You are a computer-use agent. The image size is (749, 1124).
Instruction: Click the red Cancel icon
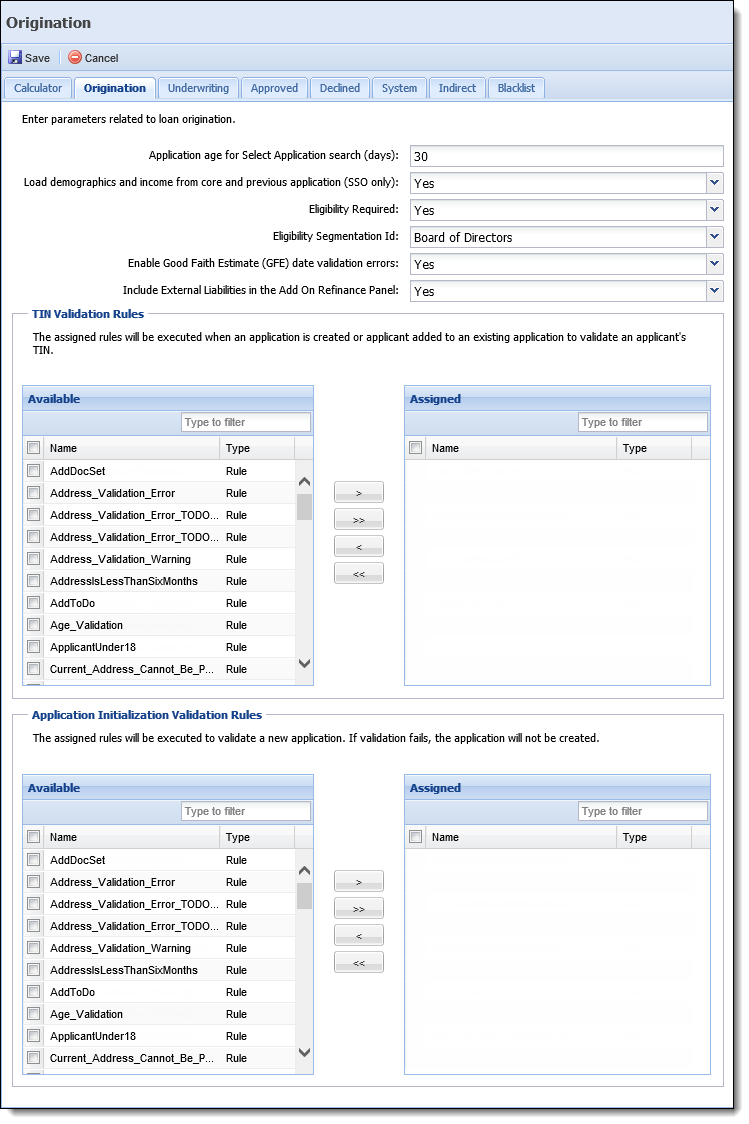(75, 57)
